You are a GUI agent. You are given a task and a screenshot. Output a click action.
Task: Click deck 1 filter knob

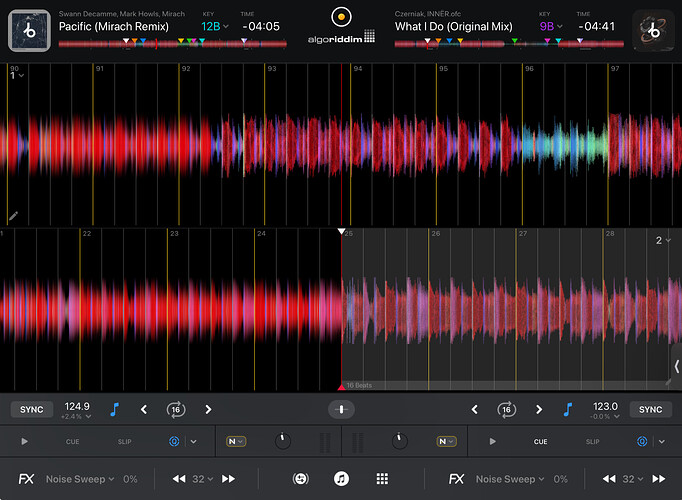pyautogui.click(x=283, y=441)
